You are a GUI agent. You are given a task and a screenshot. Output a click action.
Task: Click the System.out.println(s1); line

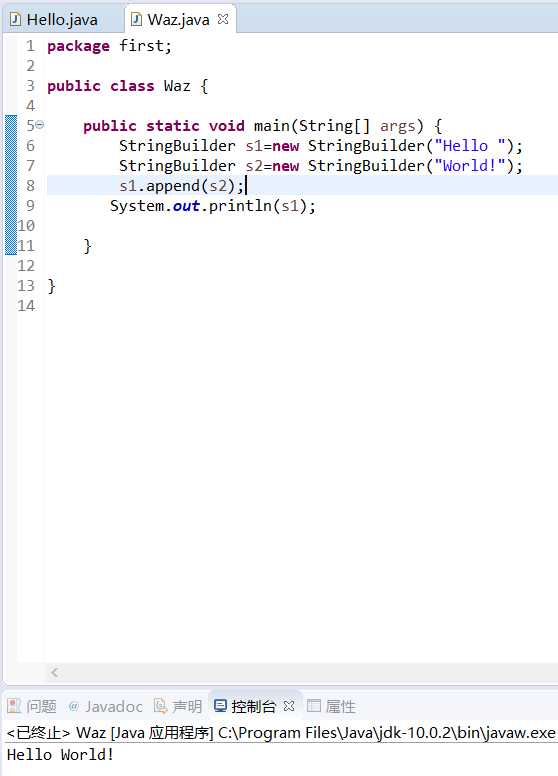pyautogui.click(x=213, y=206)
